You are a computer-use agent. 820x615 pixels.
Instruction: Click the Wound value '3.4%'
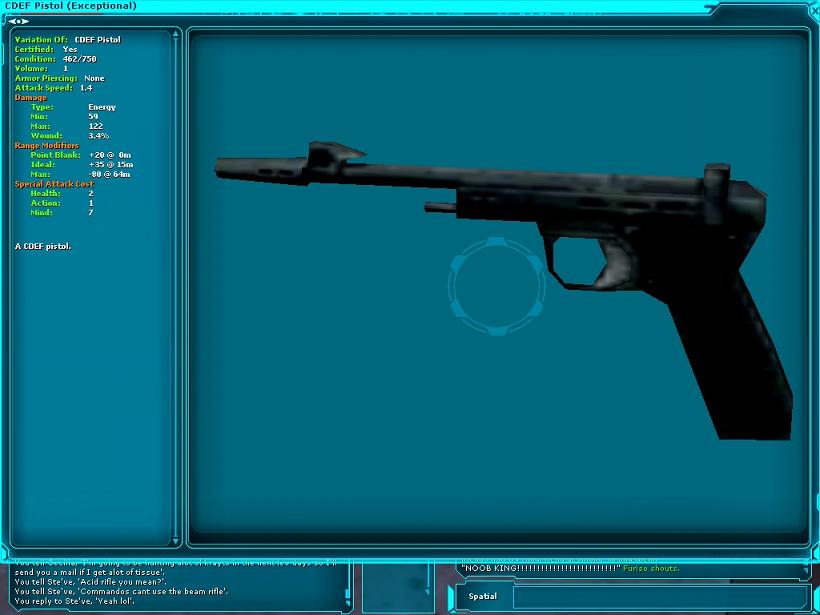(99, 136)
